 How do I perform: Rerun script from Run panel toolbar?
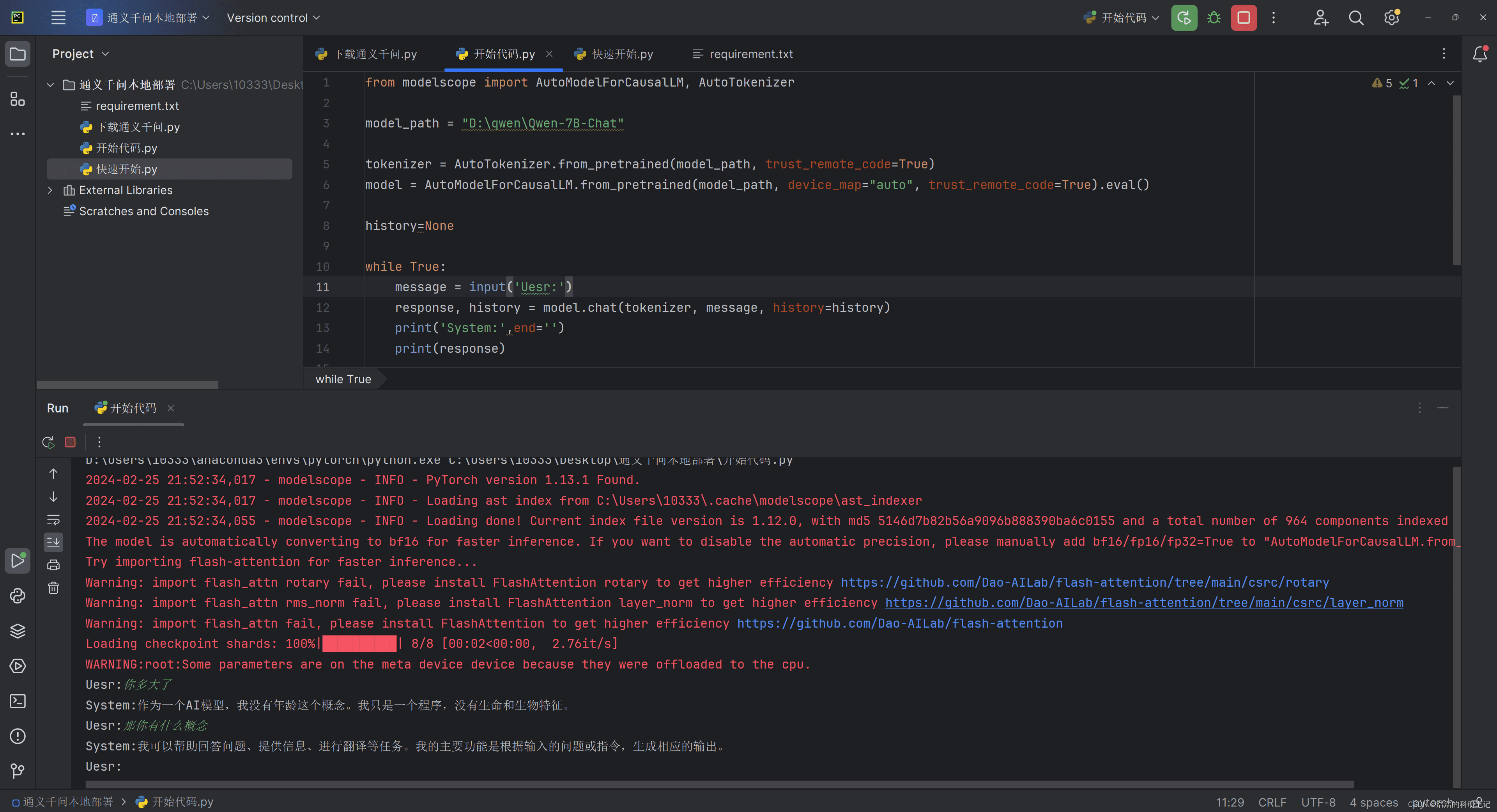48,442
